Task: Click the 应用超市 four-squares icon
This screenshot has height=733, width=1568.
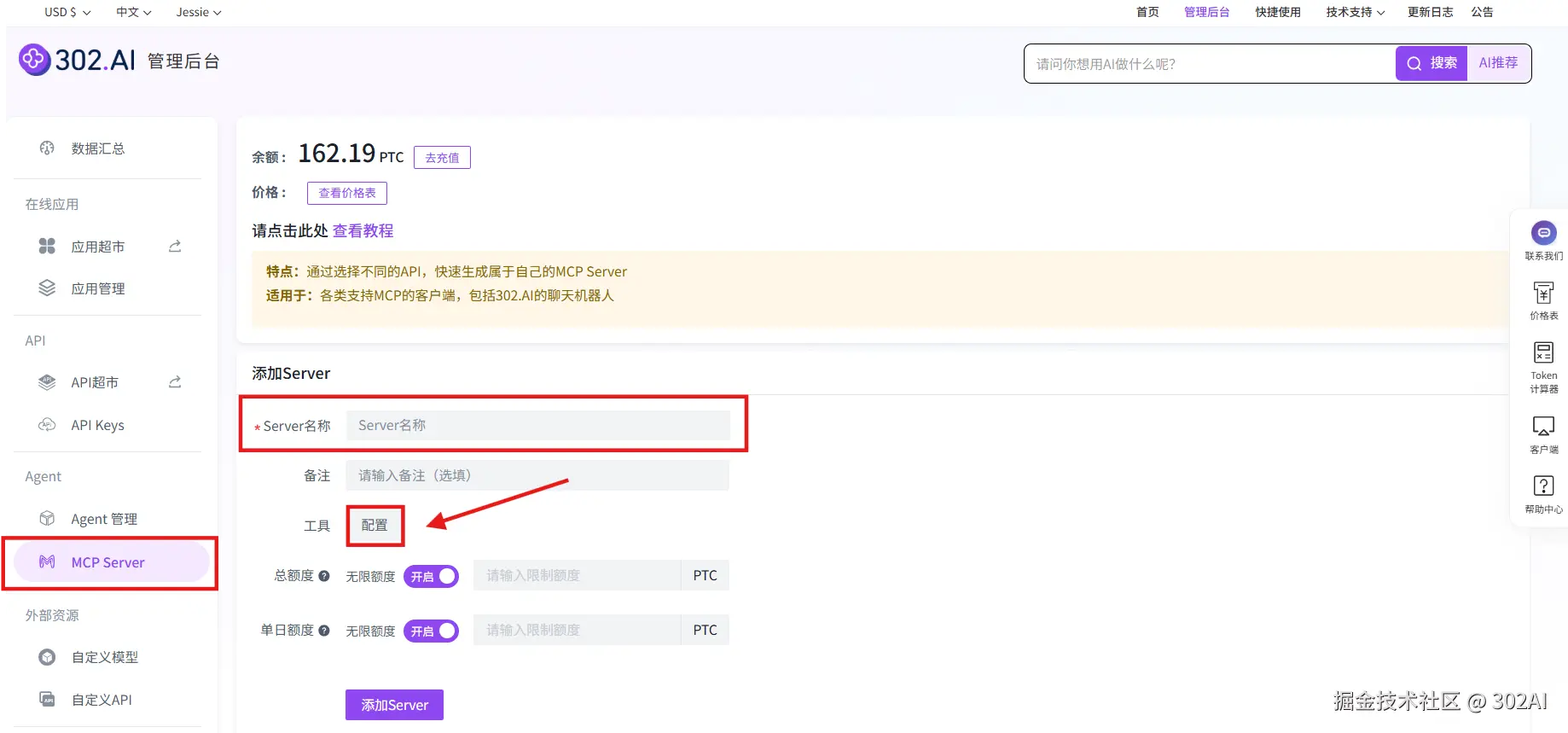Action: (47, 246)
